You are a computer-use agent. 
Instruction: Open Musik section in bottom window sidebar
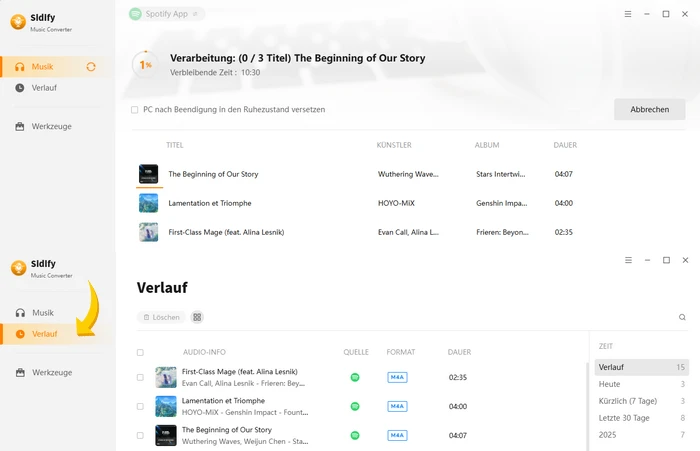point(43,313)
